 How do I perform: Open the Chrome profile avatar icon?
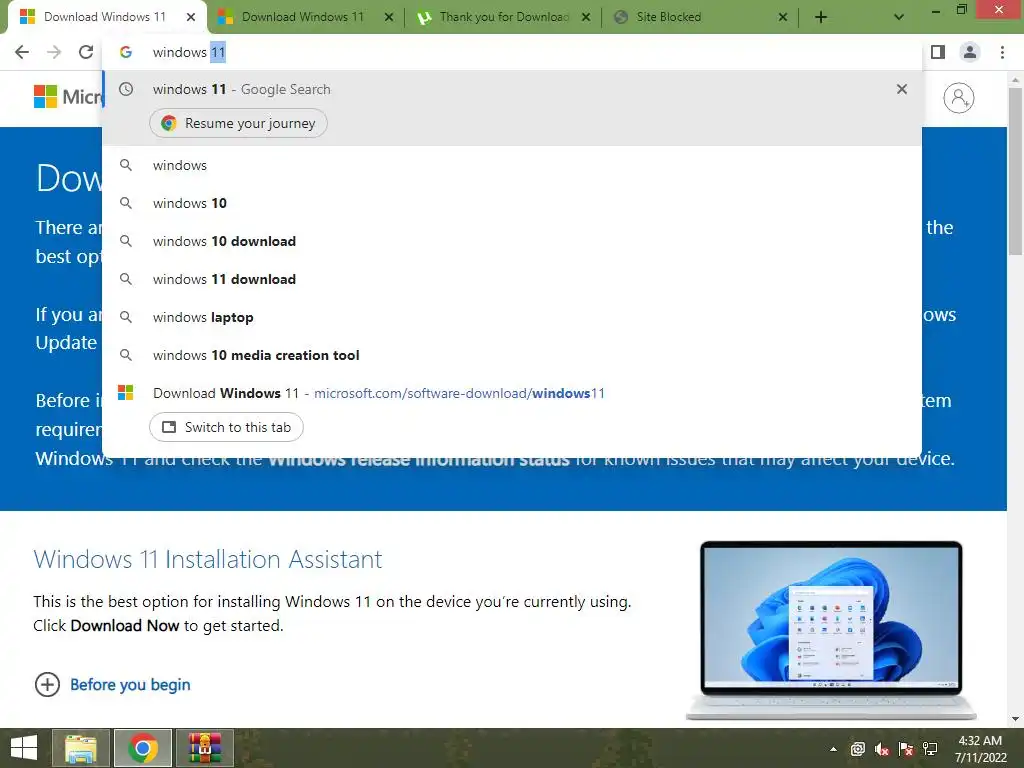click(x=970, y=52)
